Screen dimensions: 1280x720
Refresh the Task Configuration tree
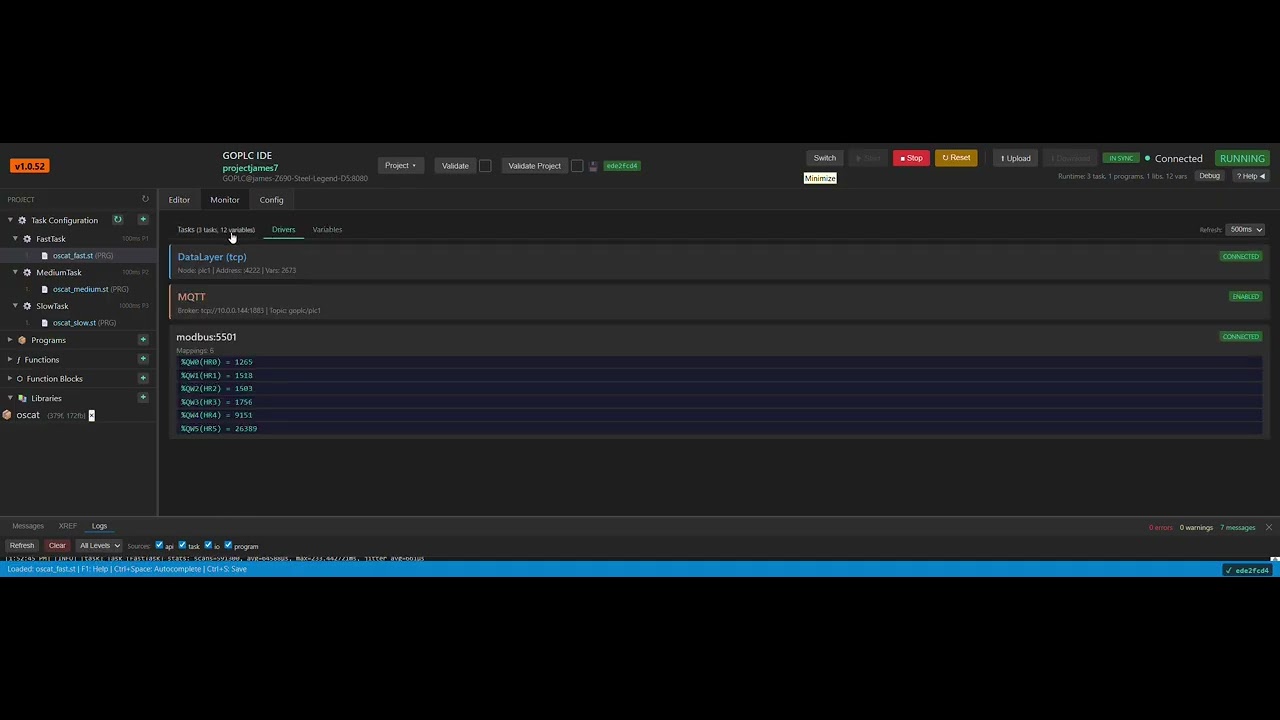pyautogui.click(x=117, y=220)
